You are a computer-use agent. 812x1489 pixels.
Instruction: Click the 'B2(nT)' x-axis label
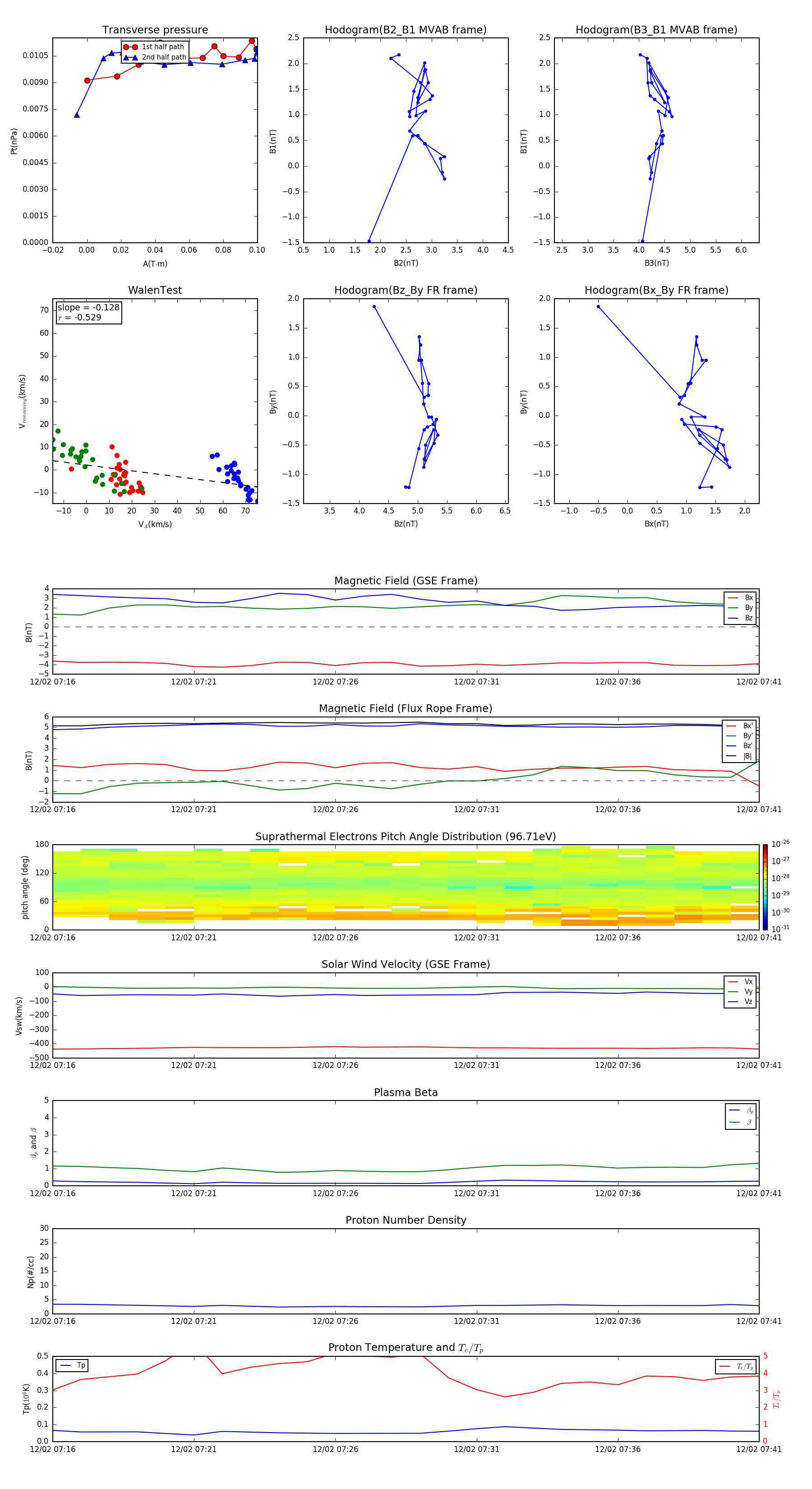click(406, 263)
